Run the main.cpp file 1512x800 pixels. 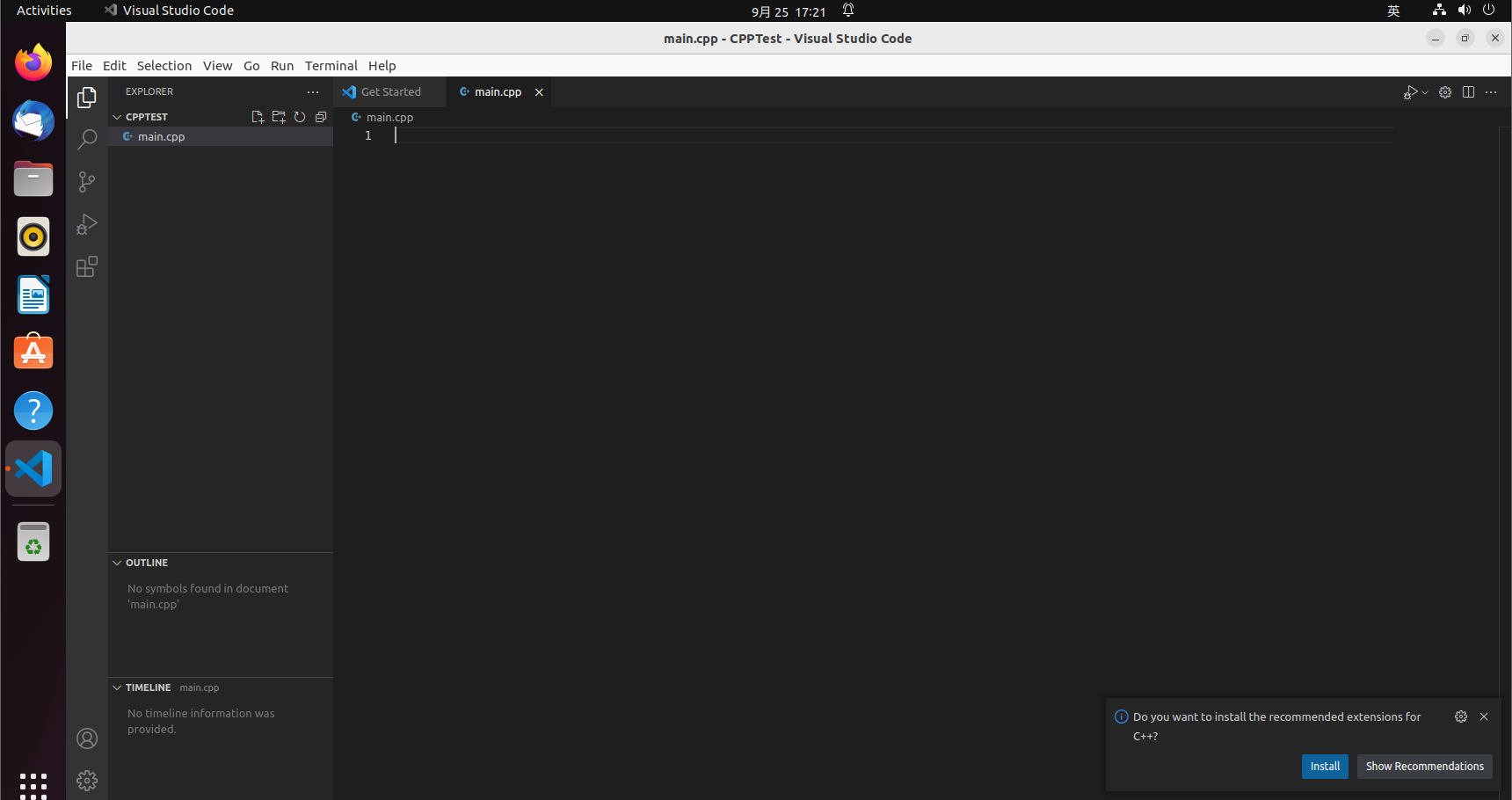[1411, 91]
